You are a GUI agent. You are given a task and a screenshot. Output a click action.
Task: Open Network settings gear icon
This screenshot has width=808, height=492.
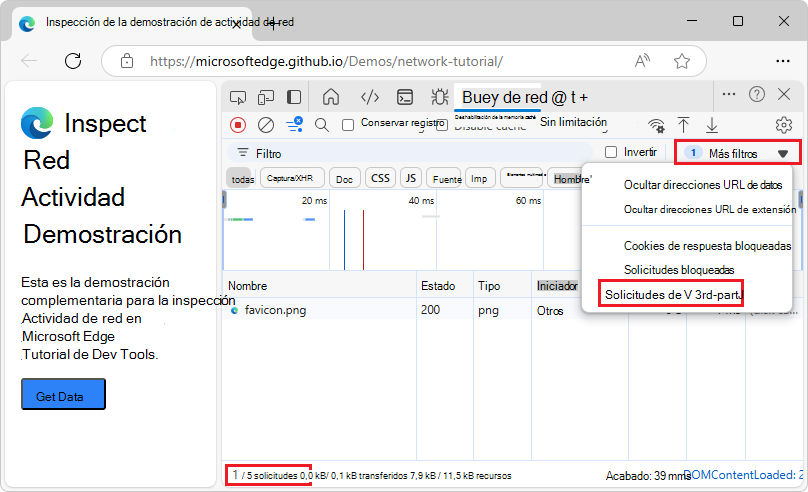(784, 125)
